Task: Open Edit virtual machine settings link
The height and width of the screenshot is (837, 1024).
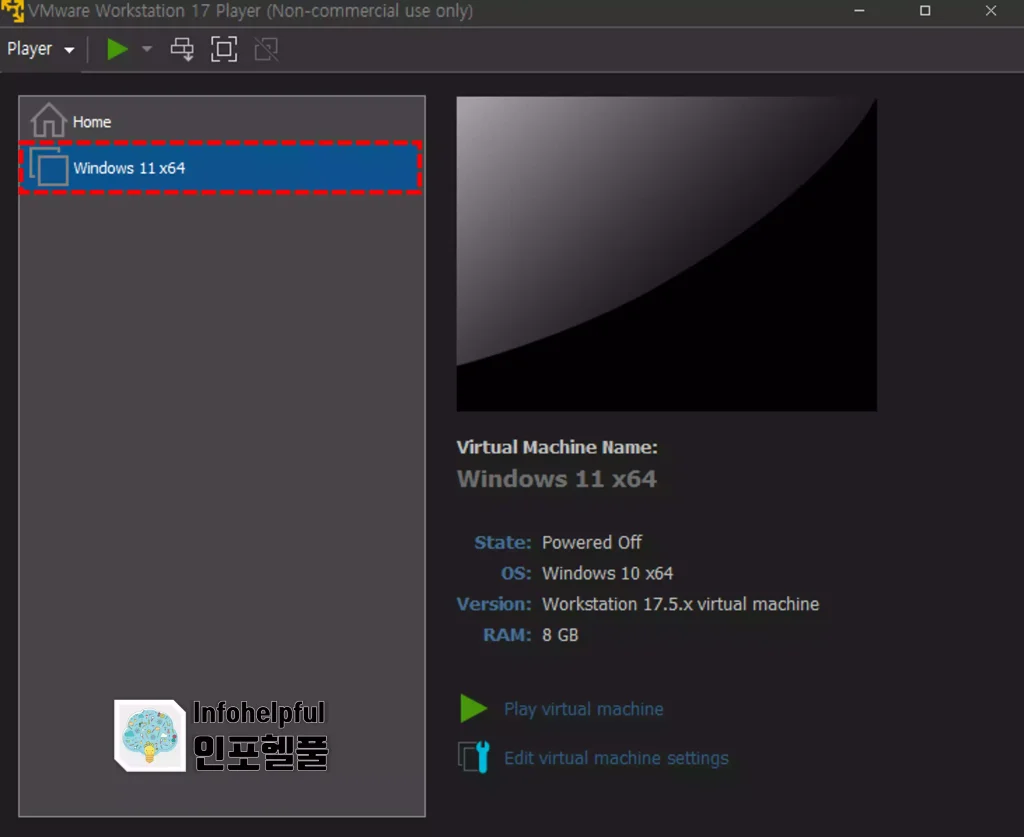Action: point(616,758)
